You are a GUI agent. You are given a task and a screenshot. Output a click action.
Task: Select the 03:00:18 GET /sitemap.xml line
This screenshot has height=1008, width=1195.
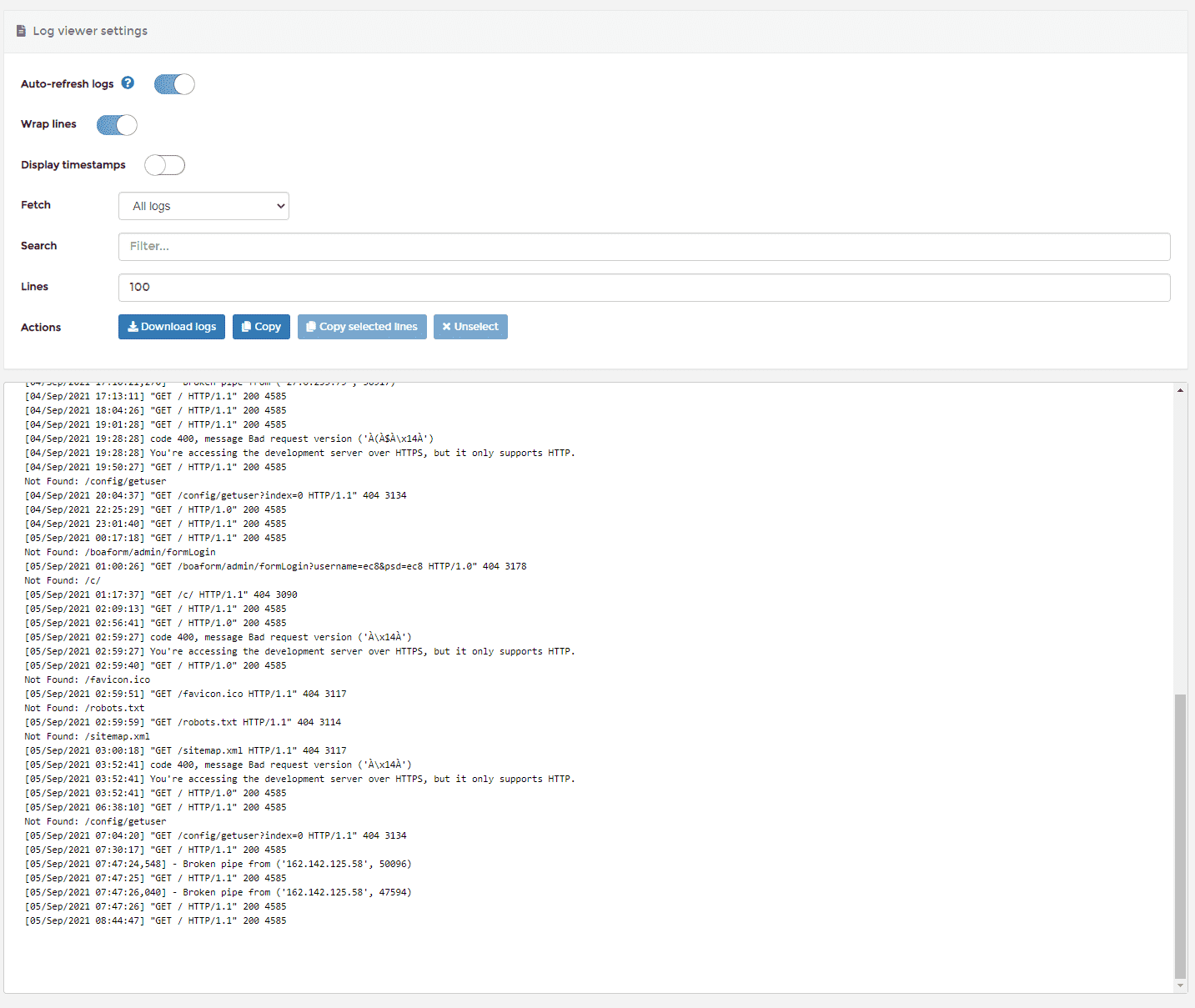point(185,750)
